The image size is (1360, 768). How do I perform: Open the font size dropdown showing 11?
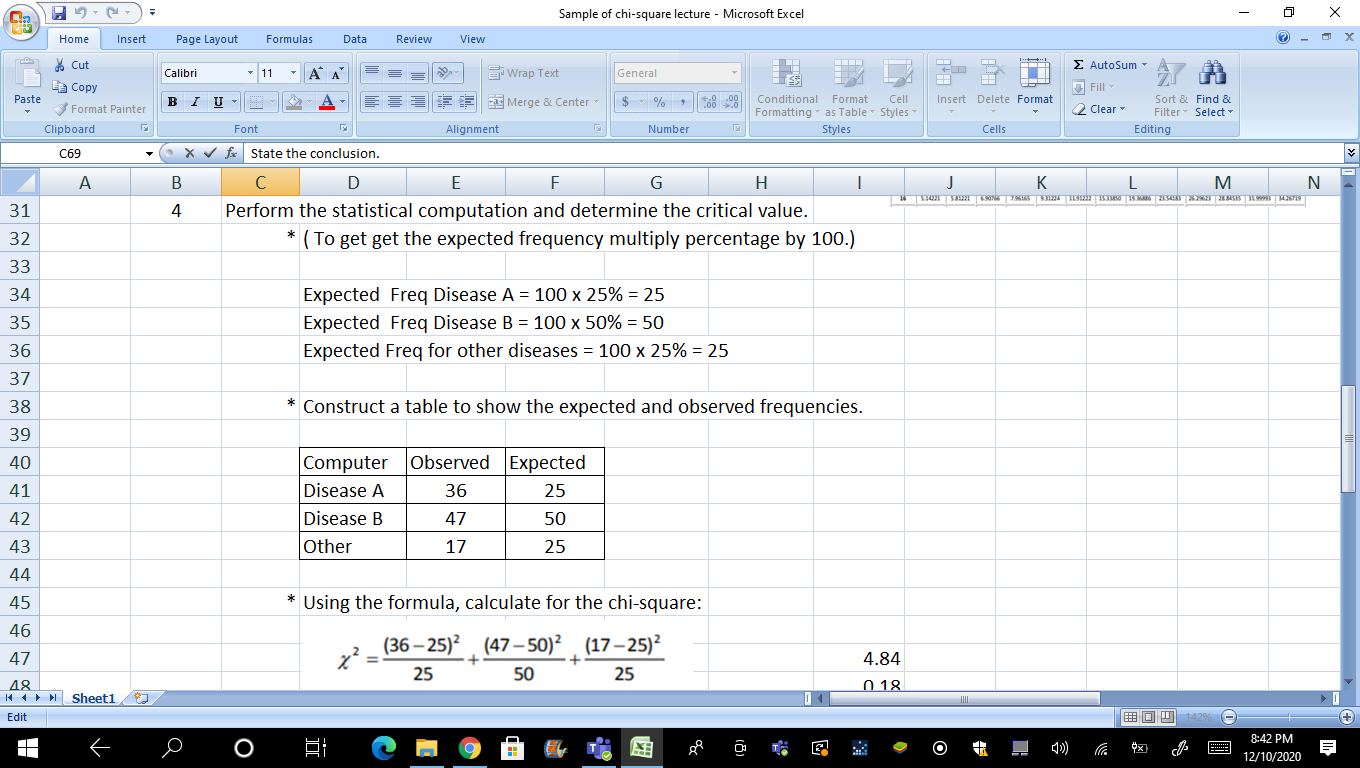tap(294, 73)
